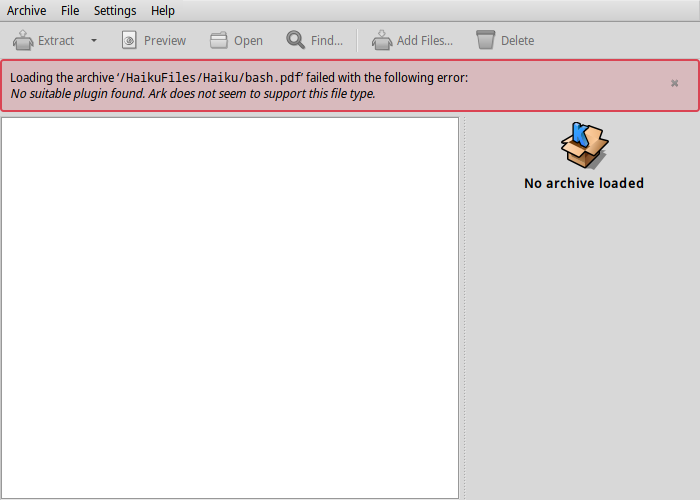Click the Delete trash can icon
Screen dimensions: 700x500
pos(486,40)
